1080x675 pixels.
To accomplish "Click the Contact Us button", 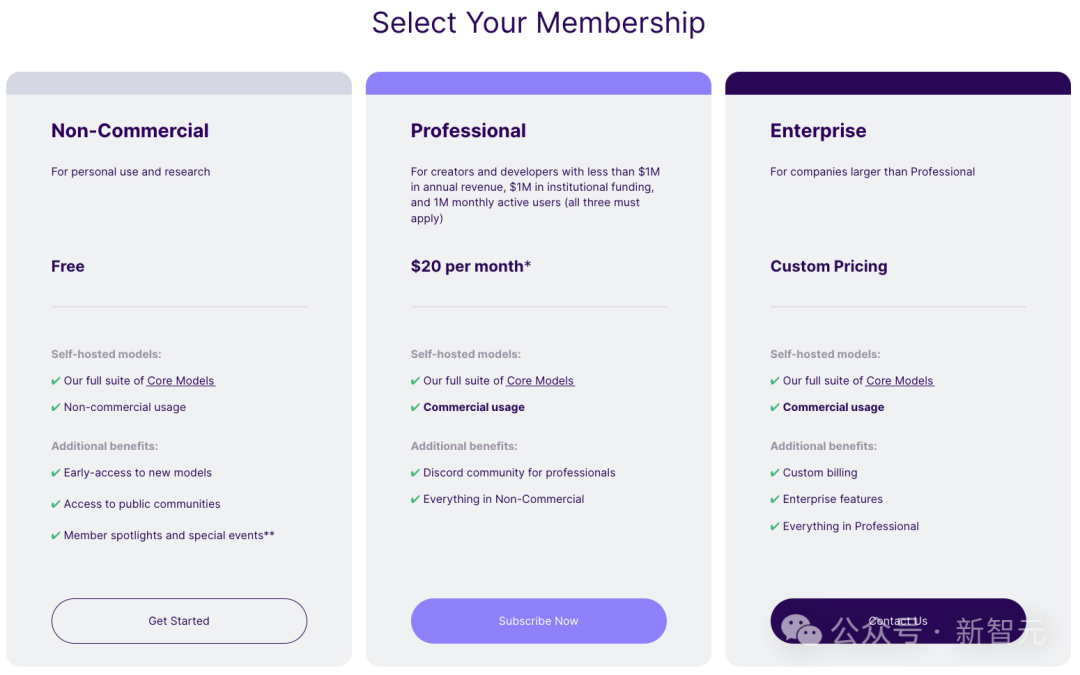I will [898, 621].
